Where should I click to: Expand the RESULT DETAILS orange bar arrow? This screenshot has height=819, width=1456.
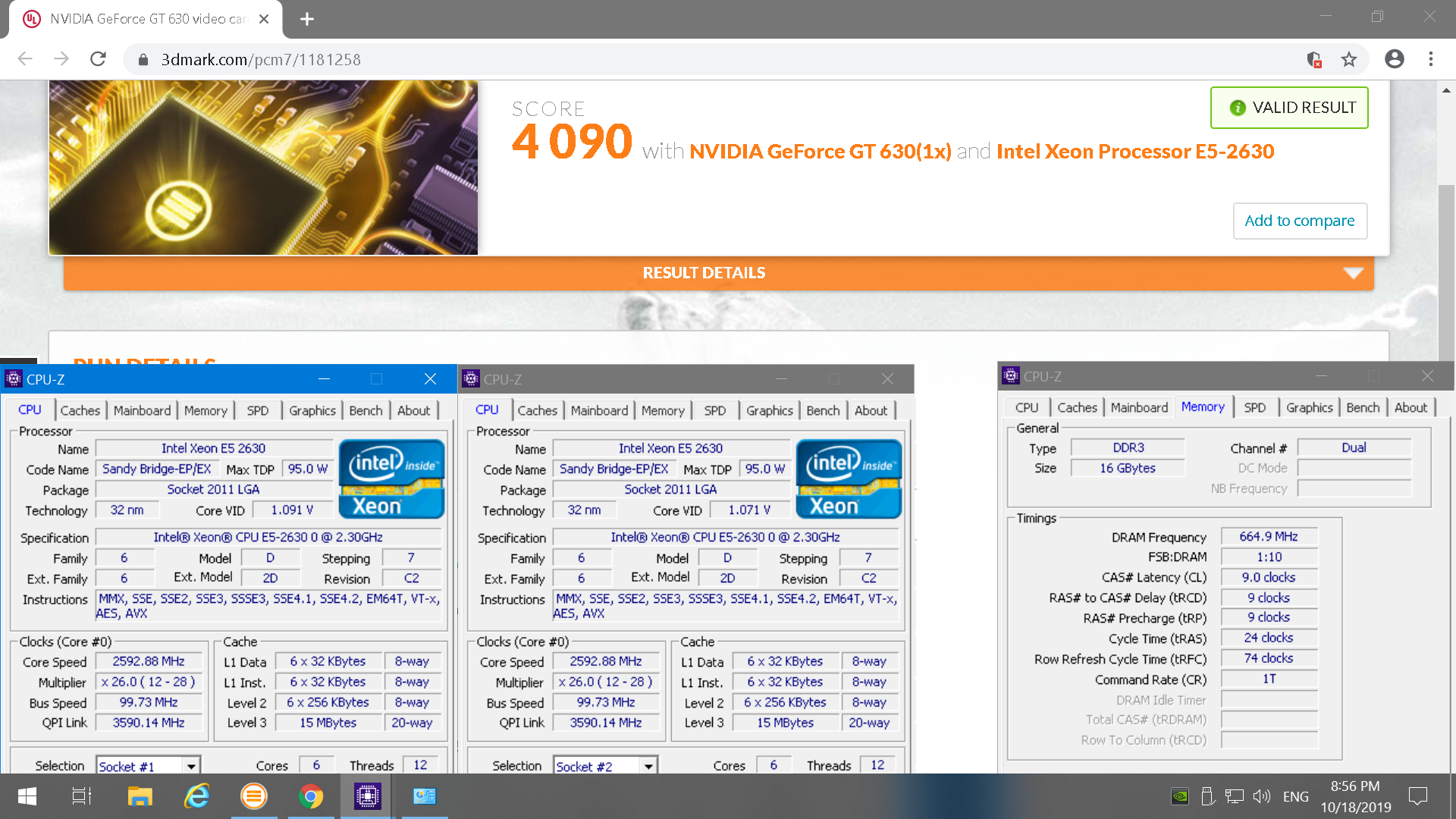coord(1354,273)
